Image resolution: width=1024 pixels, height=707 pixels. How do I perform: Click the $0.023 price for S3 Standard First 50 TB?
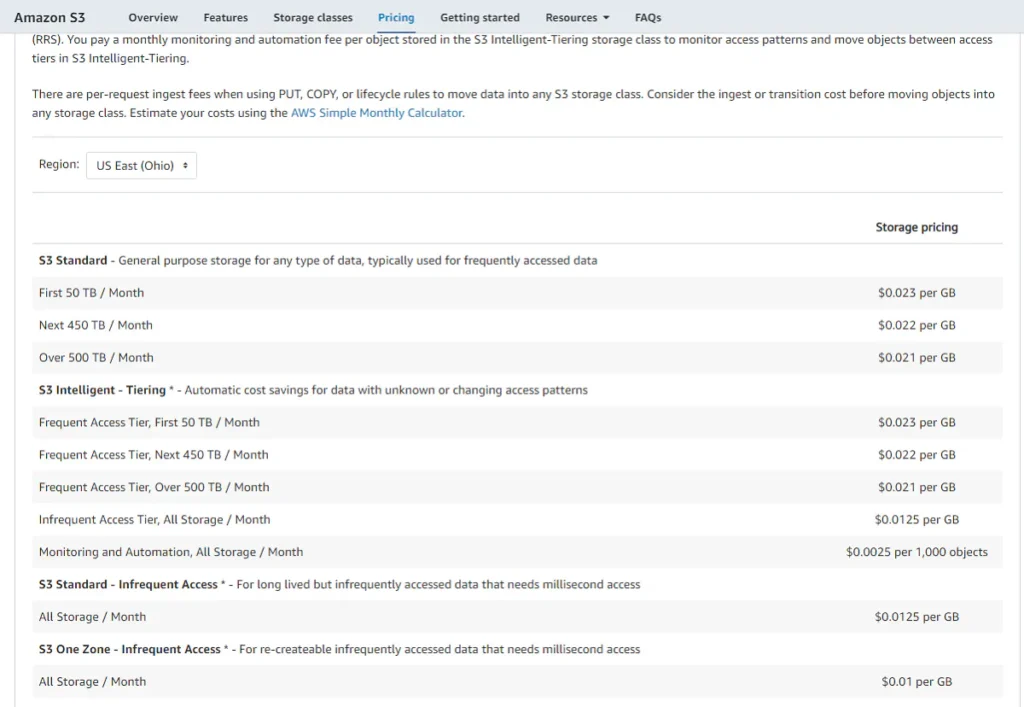point(916,293)
